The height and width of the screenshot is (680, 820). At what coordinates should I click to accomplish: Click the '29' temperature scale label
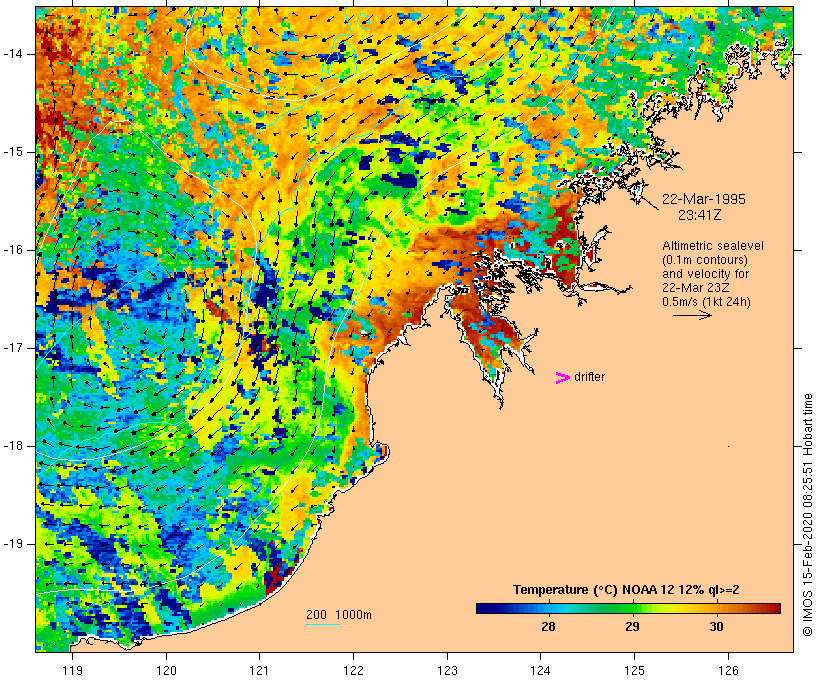point(632,627)
